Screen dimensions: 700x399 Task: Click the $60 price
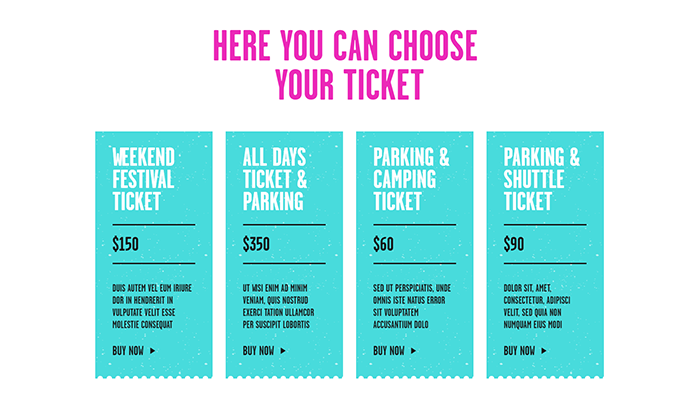click(383, 244)
